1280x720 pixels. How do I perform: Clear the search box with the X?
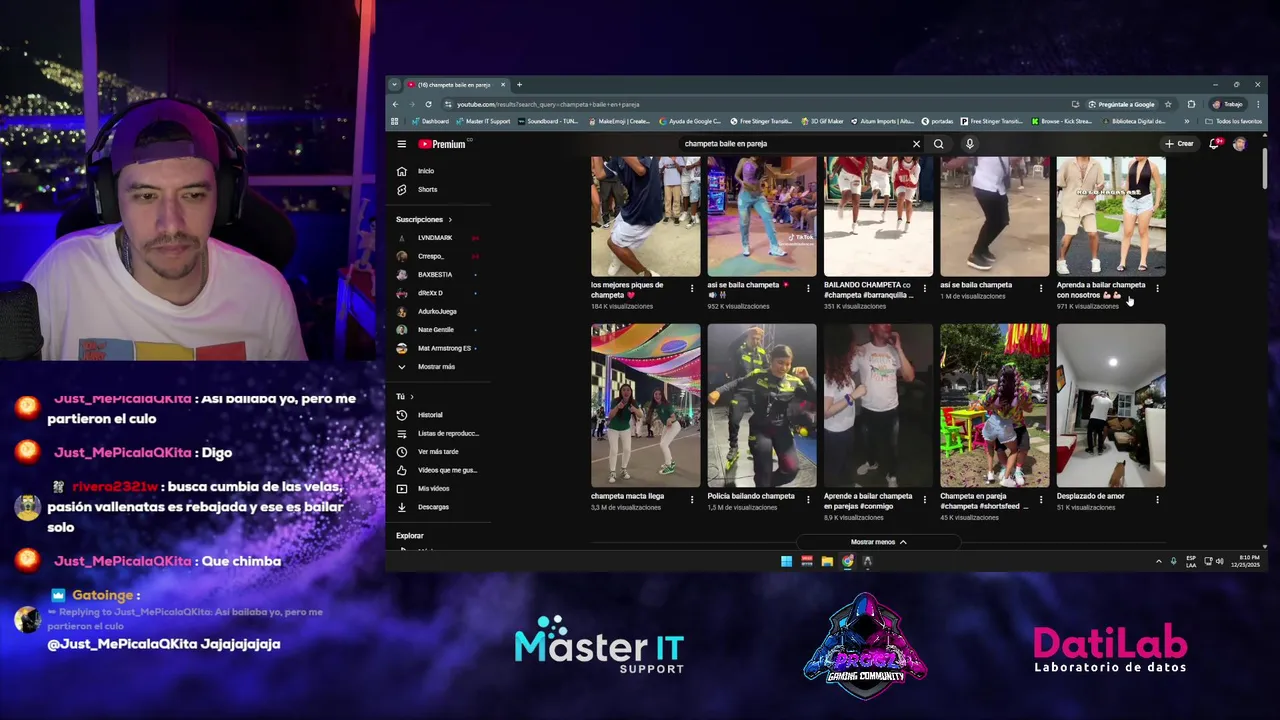(x=916, y=144)
